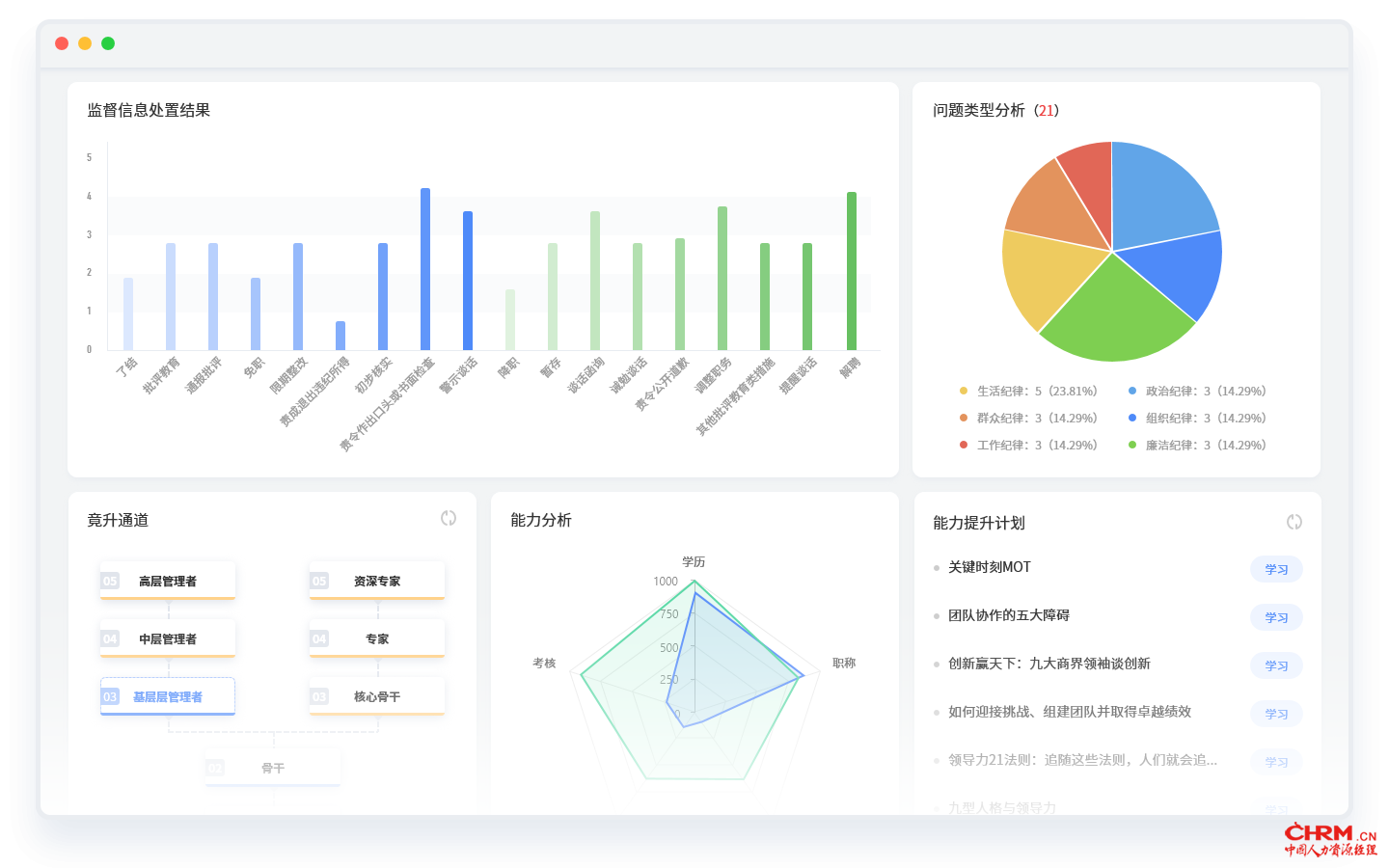Click the 04 badge on 专家 card
The image size is (1389, 868).
[x=319, y=638]
